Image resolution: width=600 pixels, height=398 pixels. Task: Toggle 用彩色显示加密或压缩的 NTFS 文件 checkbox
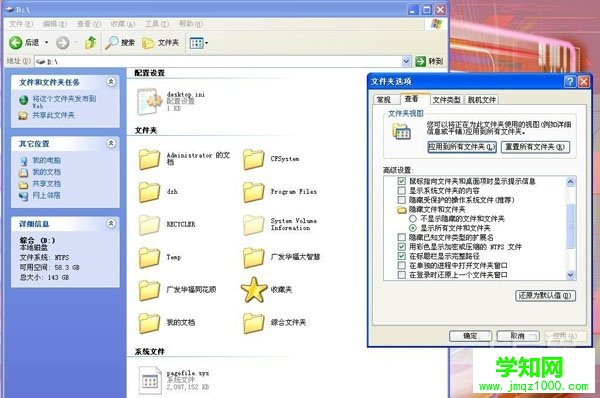pyautogui.click(x=401, y=247)
